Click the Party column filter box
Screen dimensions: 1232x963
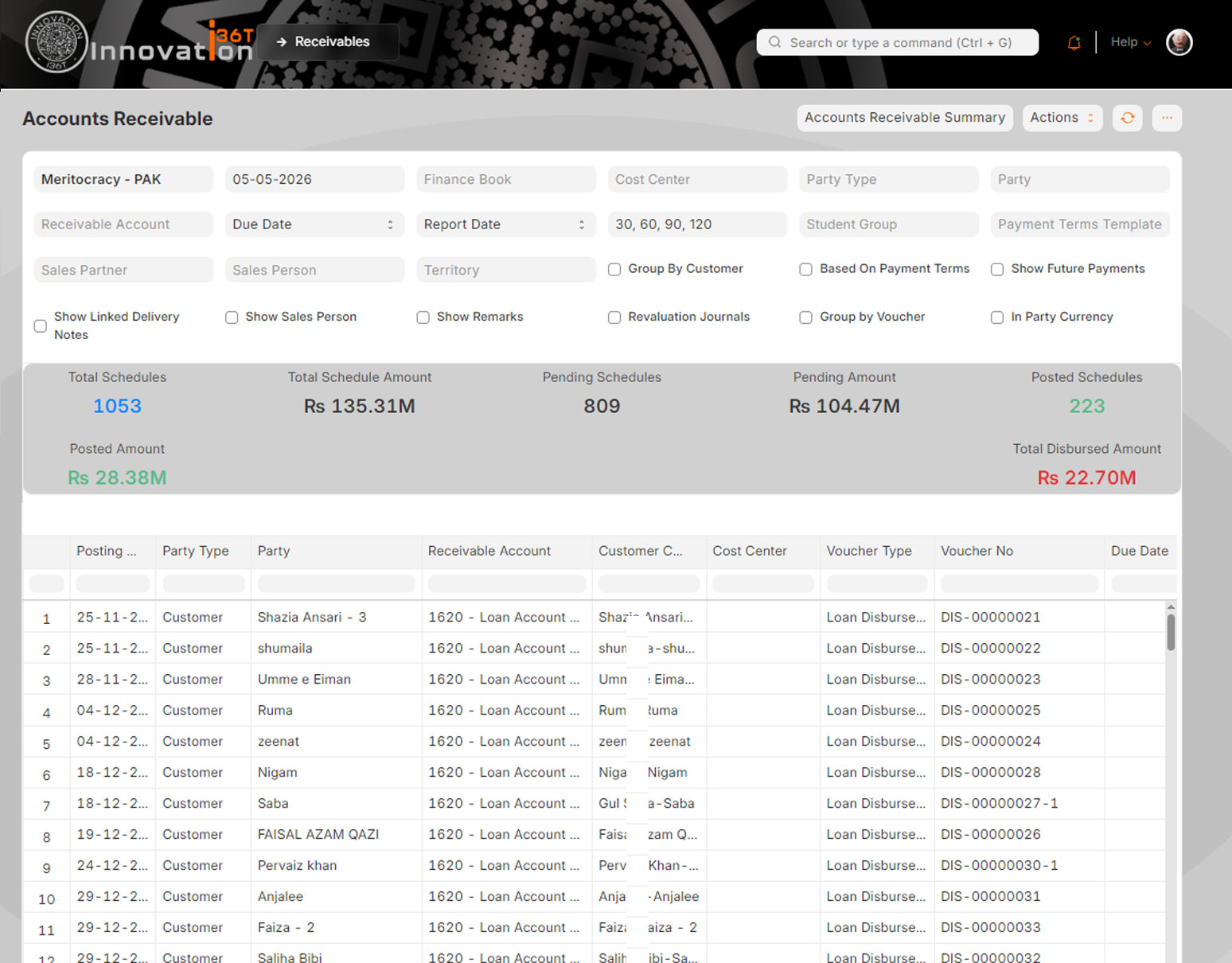click(x=336, y=584)
